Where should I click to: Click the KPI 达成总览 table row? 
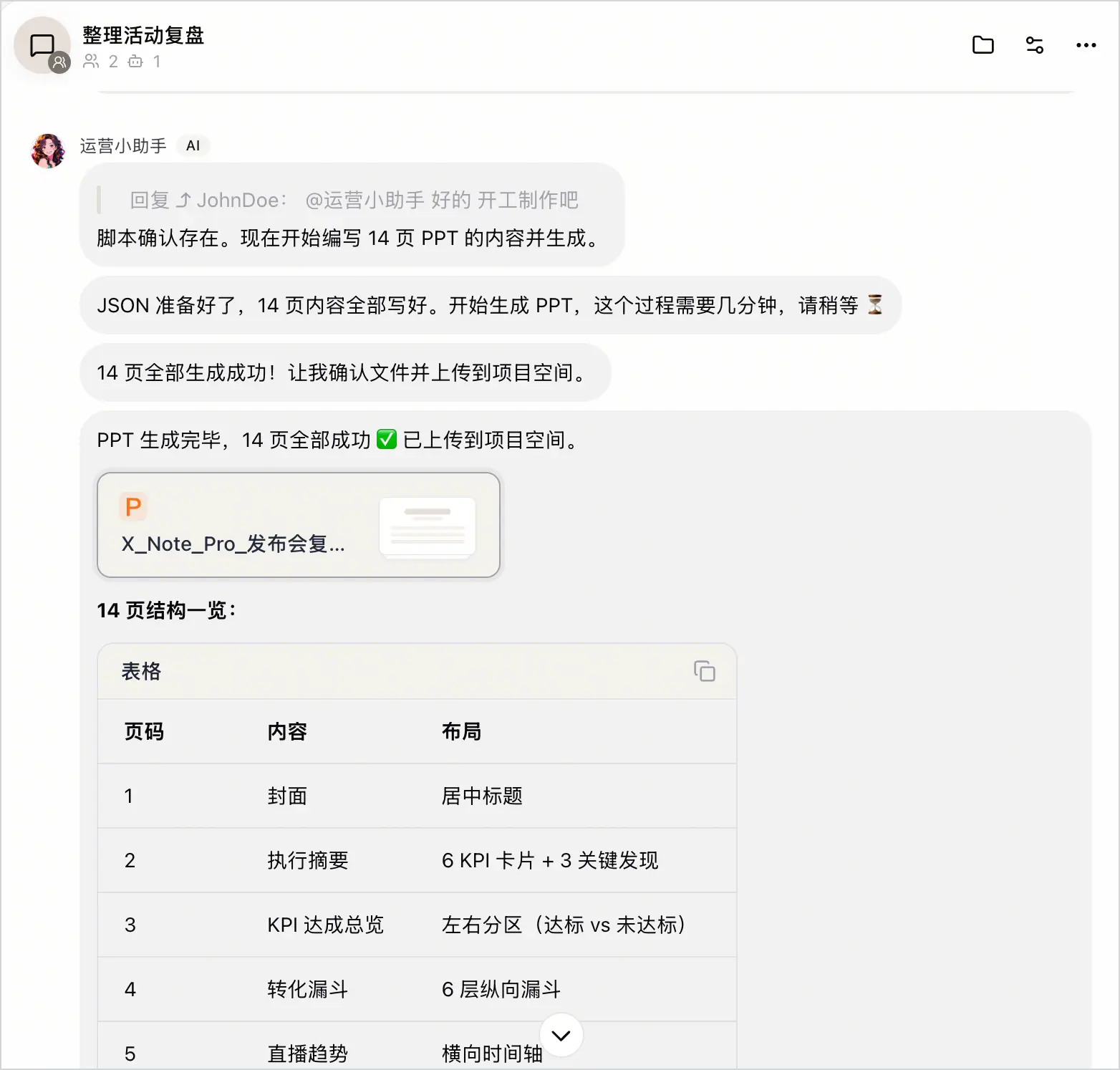click(x=417, y=925)
